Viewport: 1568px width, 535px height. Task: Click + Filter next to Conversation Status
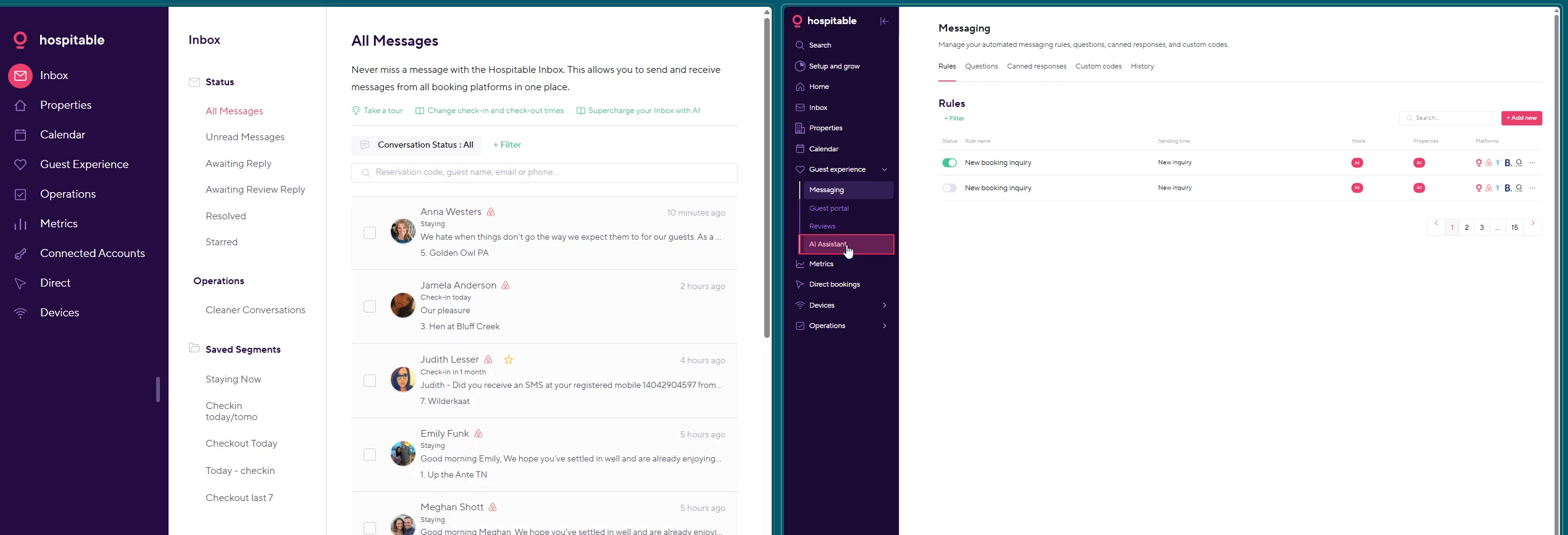pyautogui.click(x=507, y=145)
